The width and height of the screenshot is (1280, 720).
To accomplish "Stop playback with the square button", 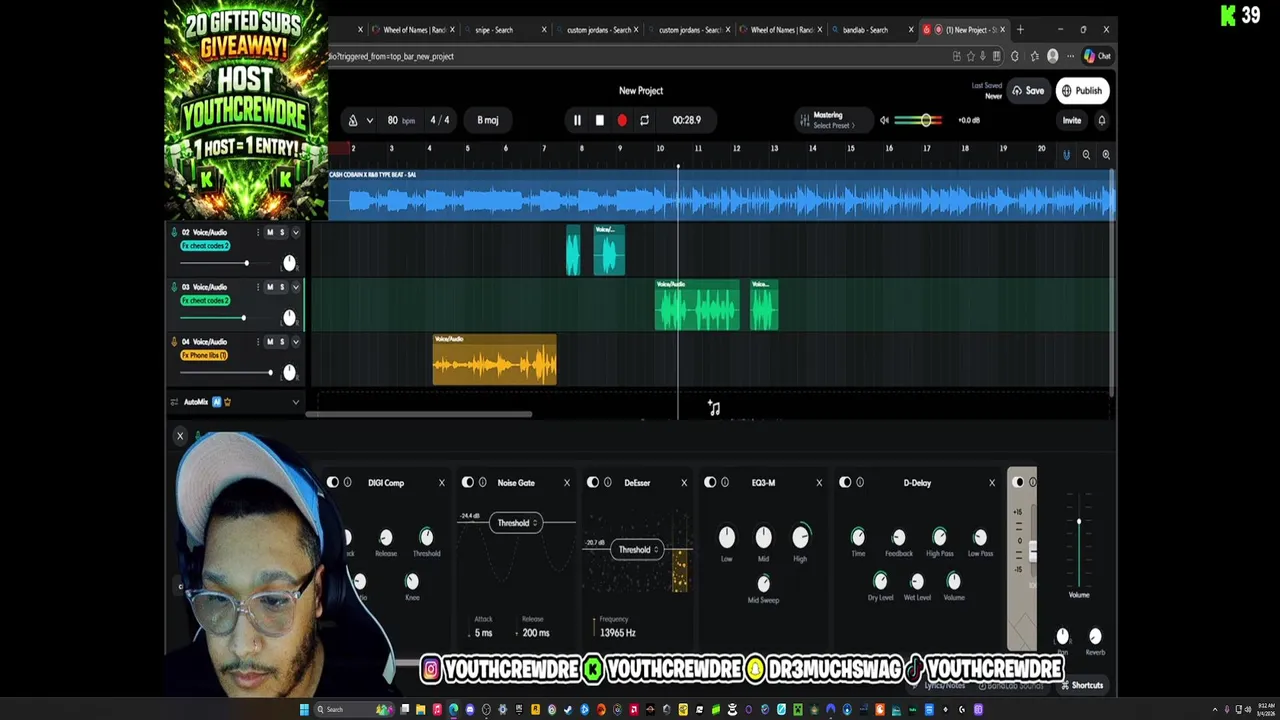I will pos(599,120).
